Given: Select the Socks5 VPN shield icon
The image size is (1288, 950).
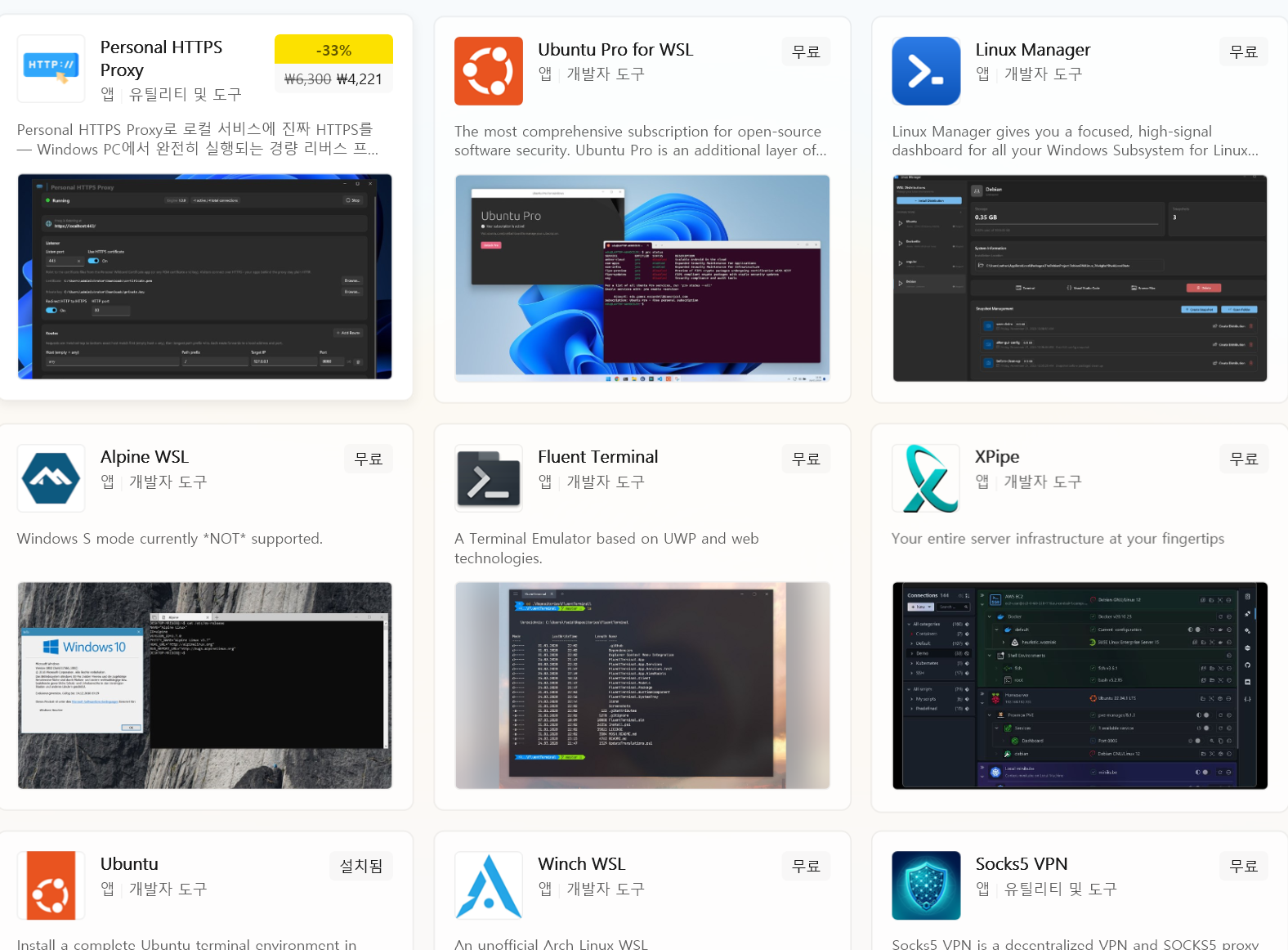Looking at the screenshot, I should coord(926,885).
